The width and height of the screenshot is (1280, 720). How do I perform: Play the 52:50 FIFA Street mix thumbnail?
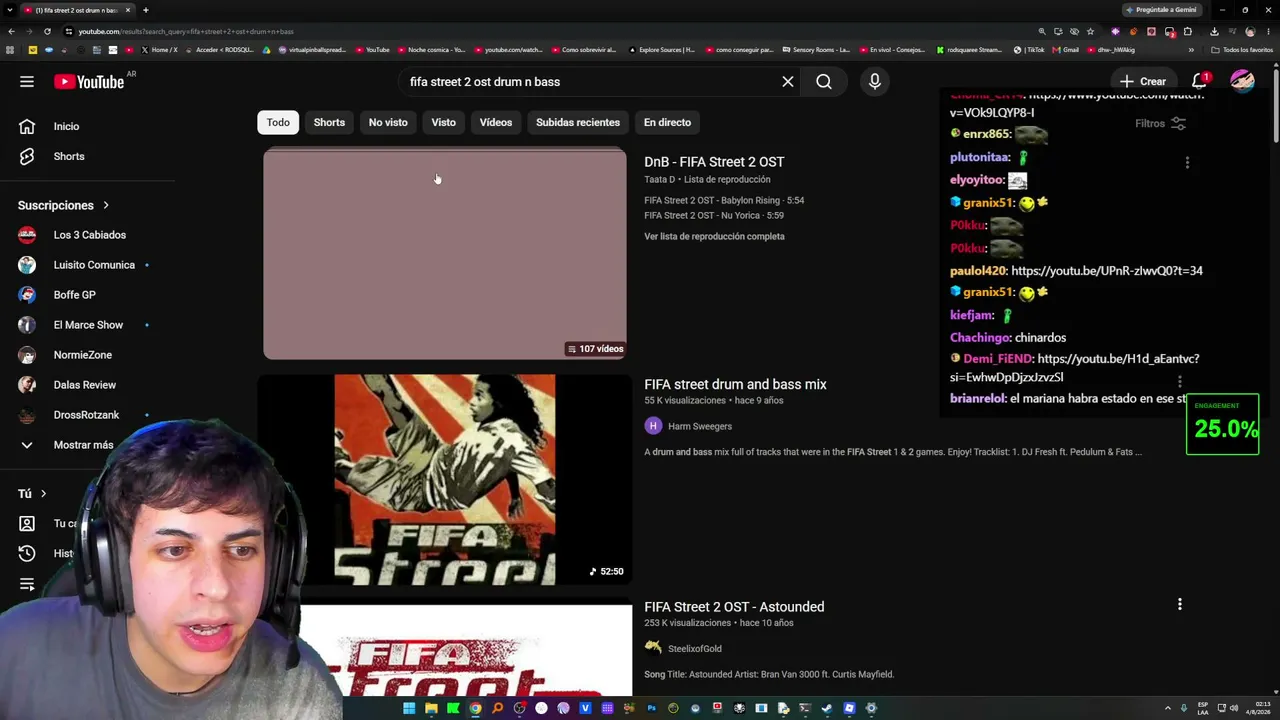point(445,480)
